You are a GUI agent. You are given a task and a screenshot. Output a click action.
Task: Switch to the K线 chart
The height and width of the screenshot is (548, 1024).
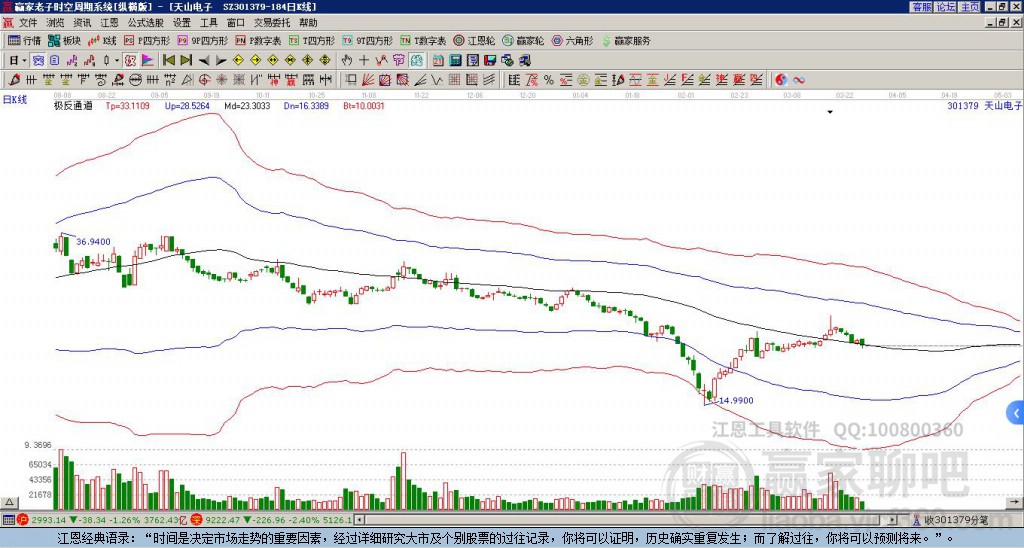pyautogui.click(x=103, y=40)
